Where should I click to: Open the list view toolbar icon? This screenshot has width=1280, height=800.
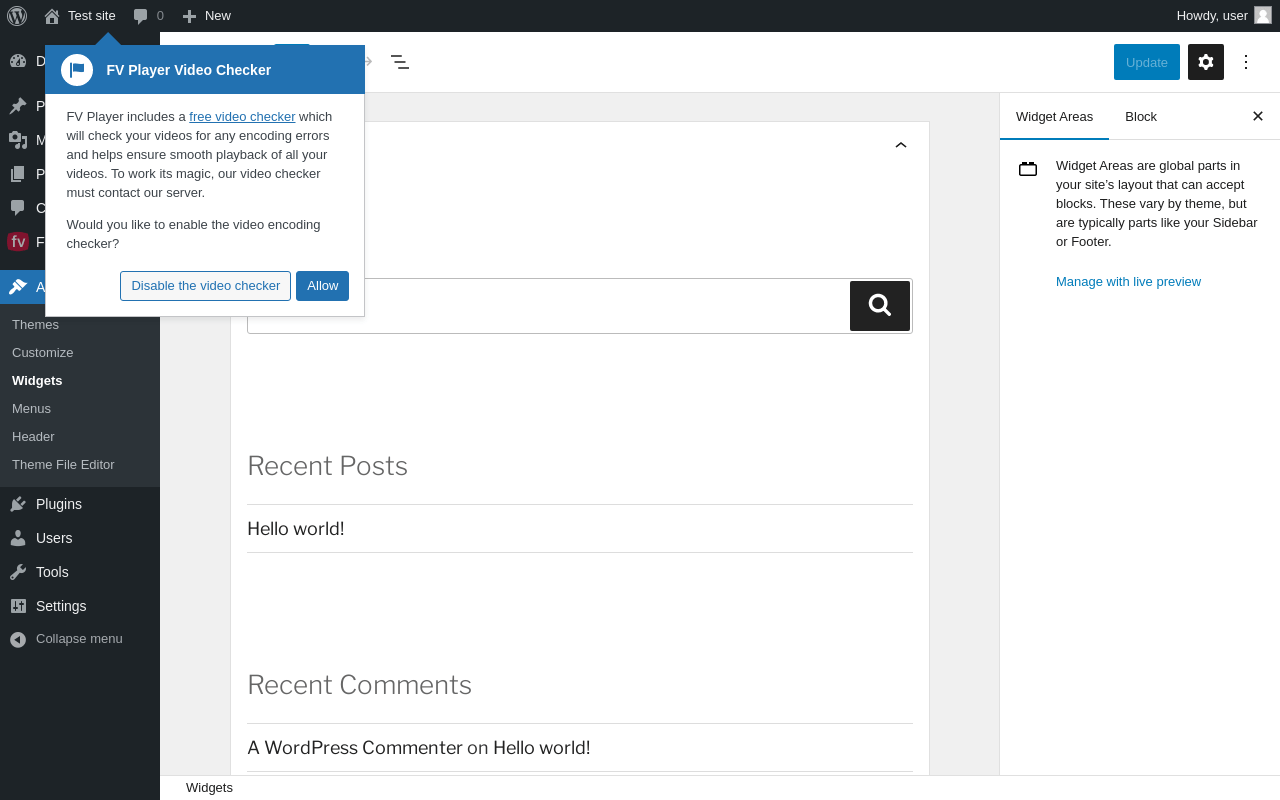[x=399, y=62]
